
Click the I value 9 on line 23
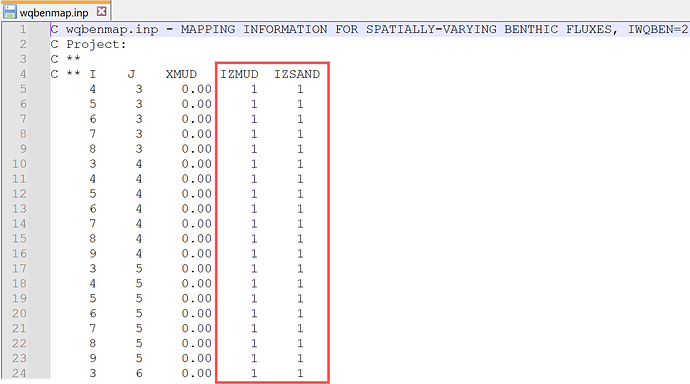click(92, 358)
